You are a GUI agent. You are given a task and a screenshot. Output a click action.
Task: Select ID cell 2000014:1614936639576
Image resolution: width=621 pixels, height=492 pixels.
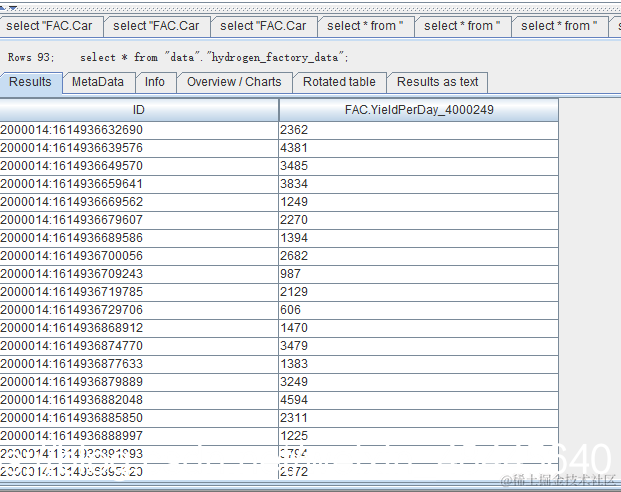click(139, 148)
